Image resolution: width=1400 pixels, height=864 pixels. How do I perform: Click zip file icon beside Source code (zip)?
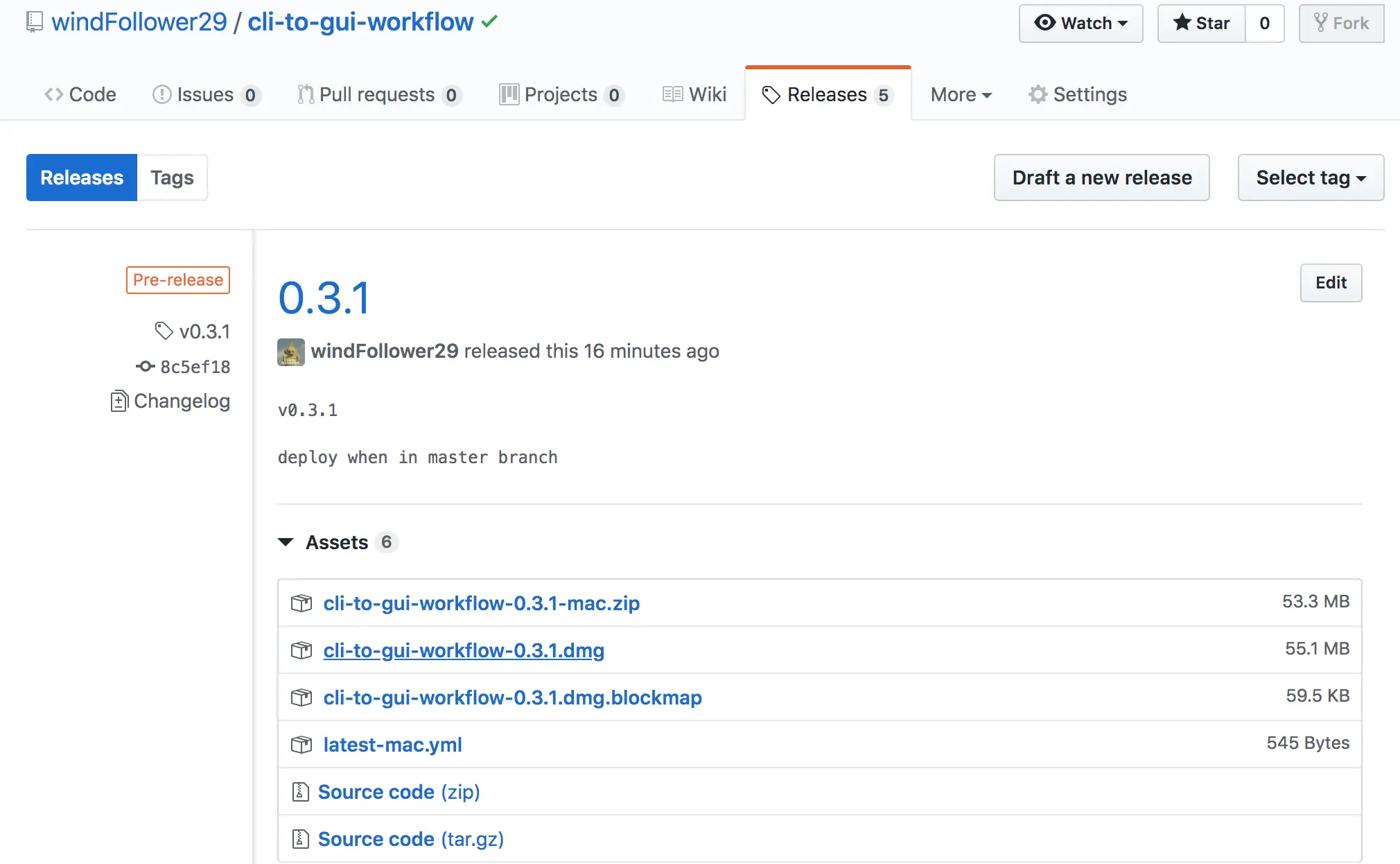click(300, 791)
